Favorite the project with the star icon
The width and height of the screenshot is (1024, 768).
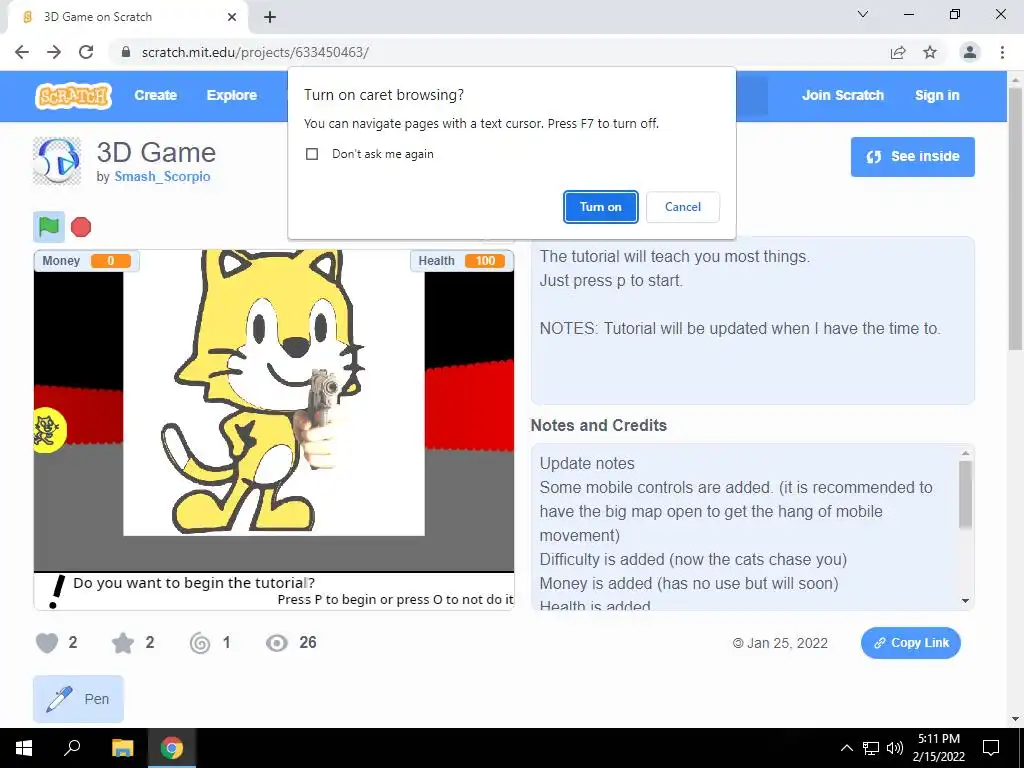(123, 643)
